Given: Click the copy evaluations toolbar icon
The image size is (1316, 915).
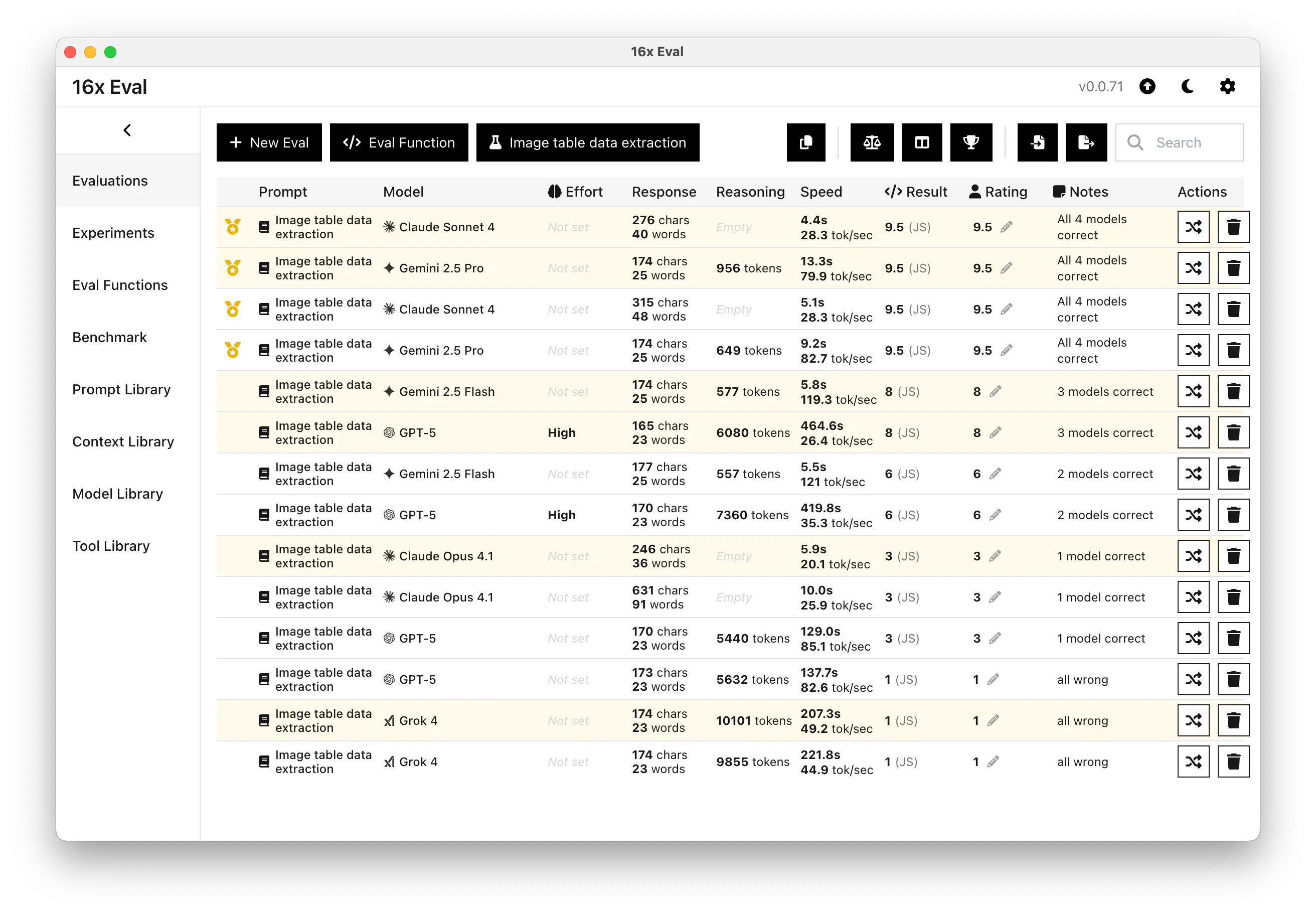Looking at the screenshot, I should coord(805,142).
